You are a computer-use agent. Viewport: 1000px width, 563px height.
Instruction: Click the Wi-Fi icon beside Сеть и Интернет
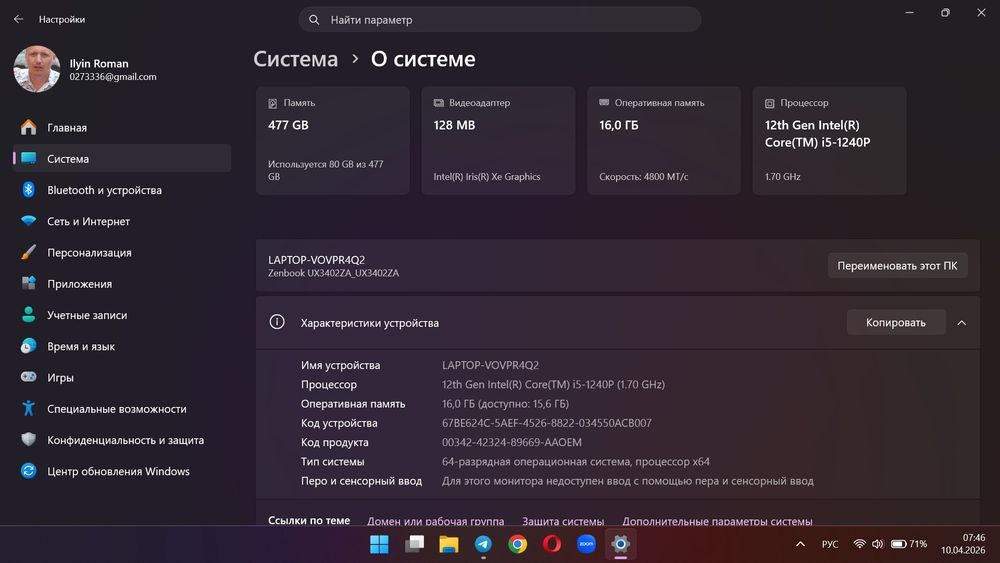(x=28, y=221)
